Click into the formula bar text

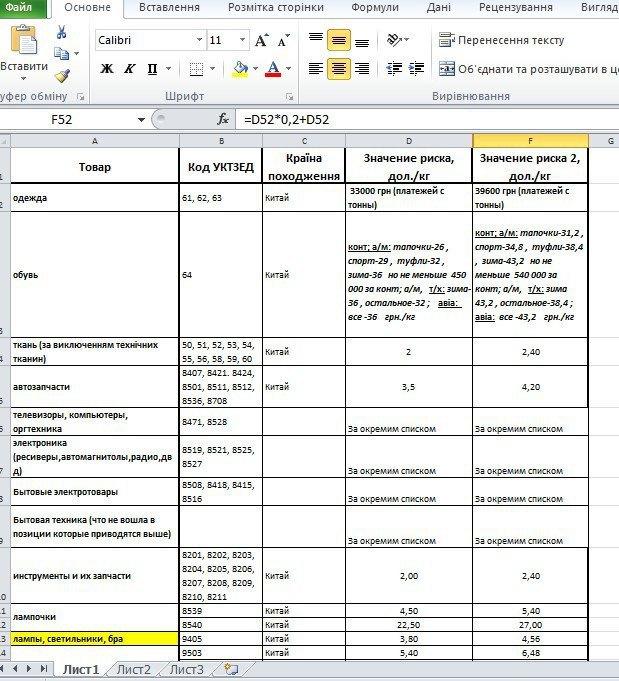400,119
